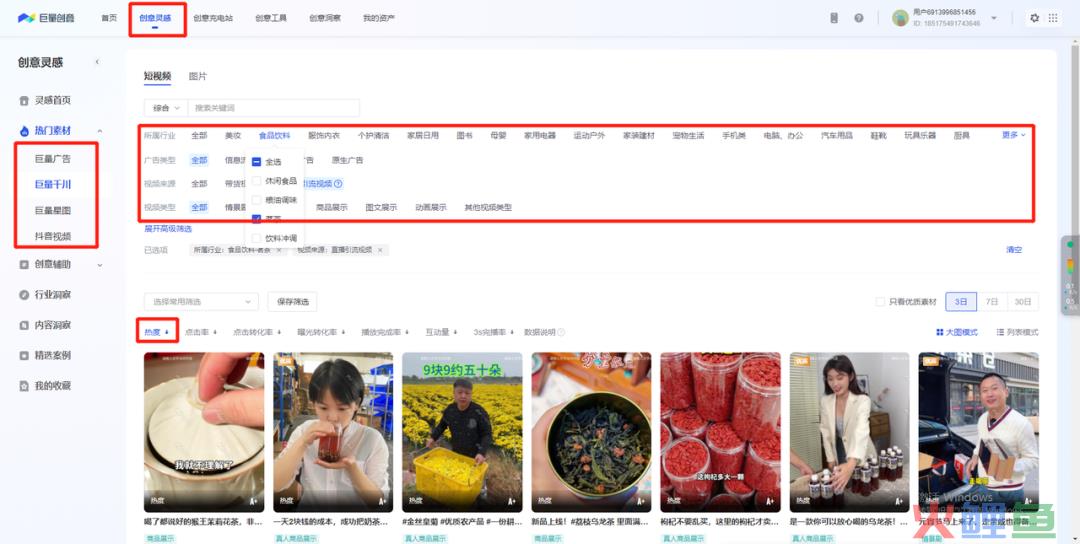The width and height of the screenshot is (1080, 544).
Task: Expand the 创意辅助 sidebar section
Action: 100,264
